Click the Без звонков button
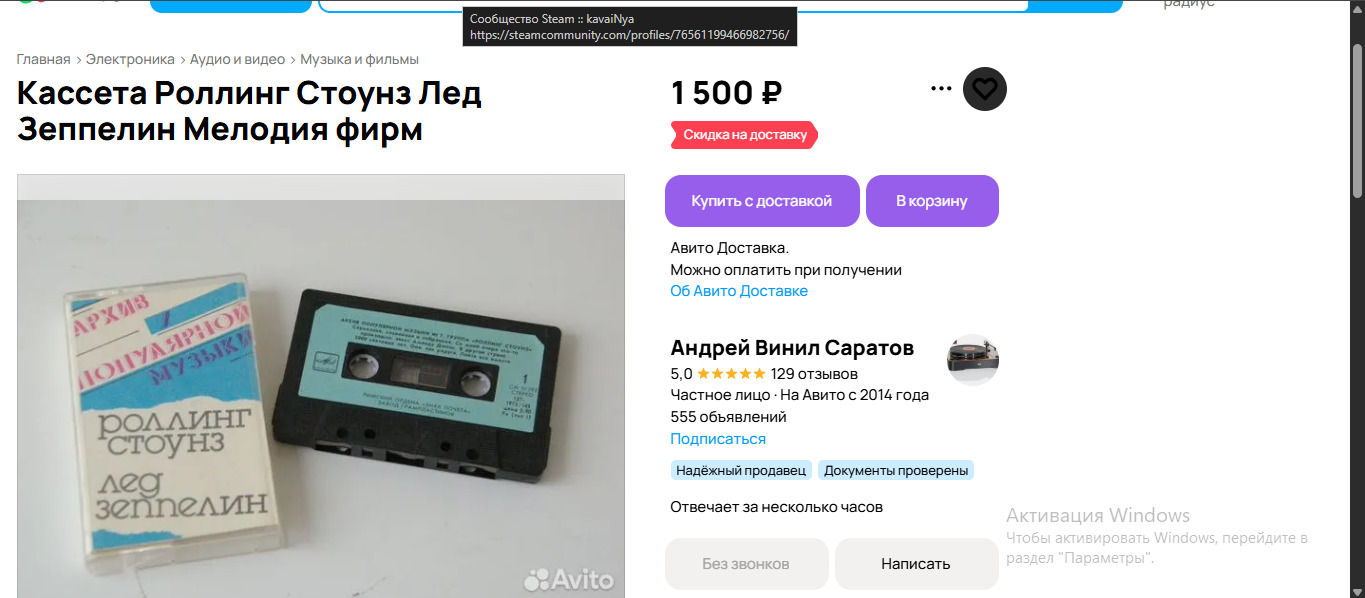 746,564
